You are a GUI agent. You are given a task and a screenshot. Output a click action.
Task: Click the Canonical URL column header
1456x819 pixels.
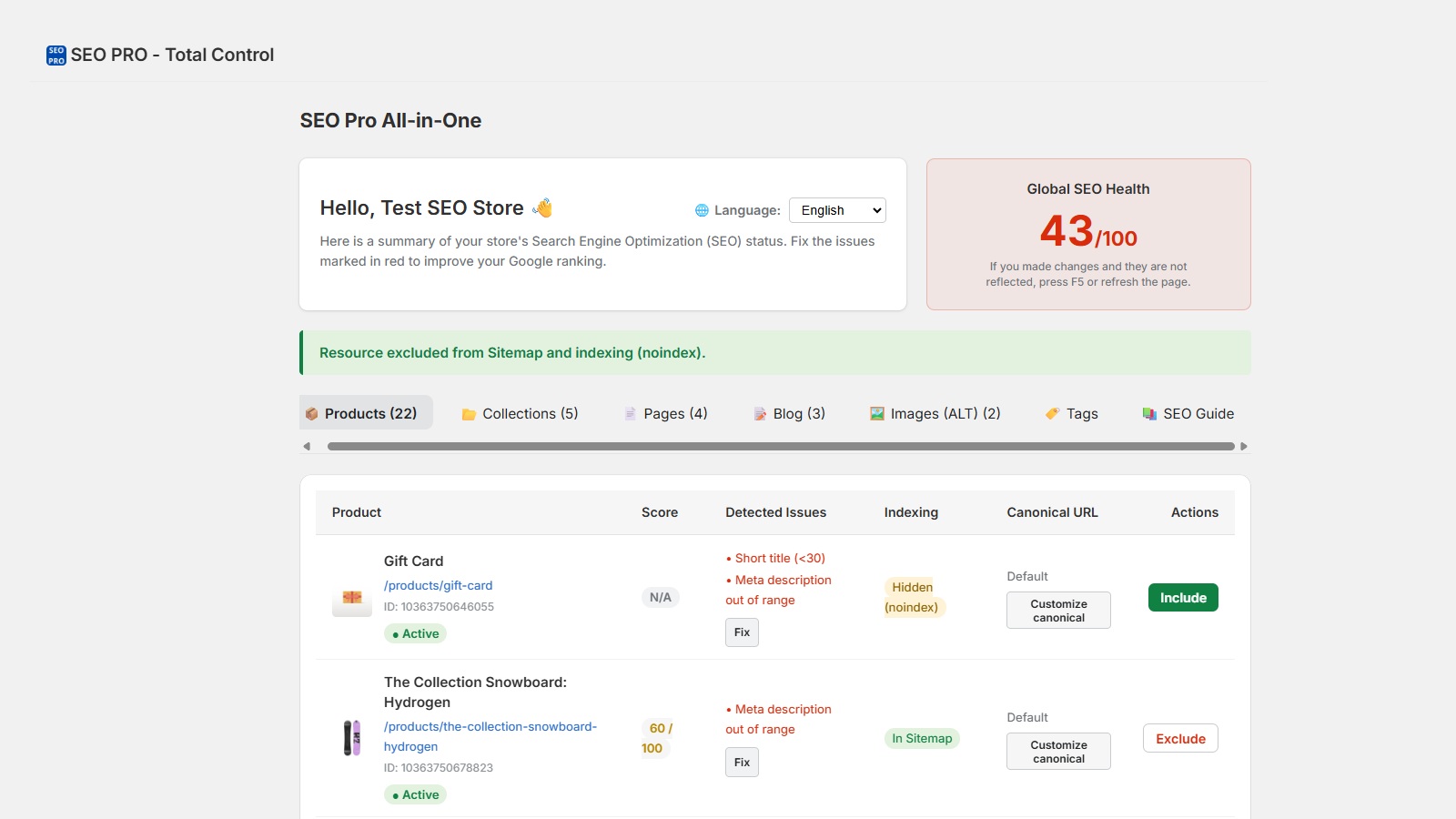[1052, 512]
